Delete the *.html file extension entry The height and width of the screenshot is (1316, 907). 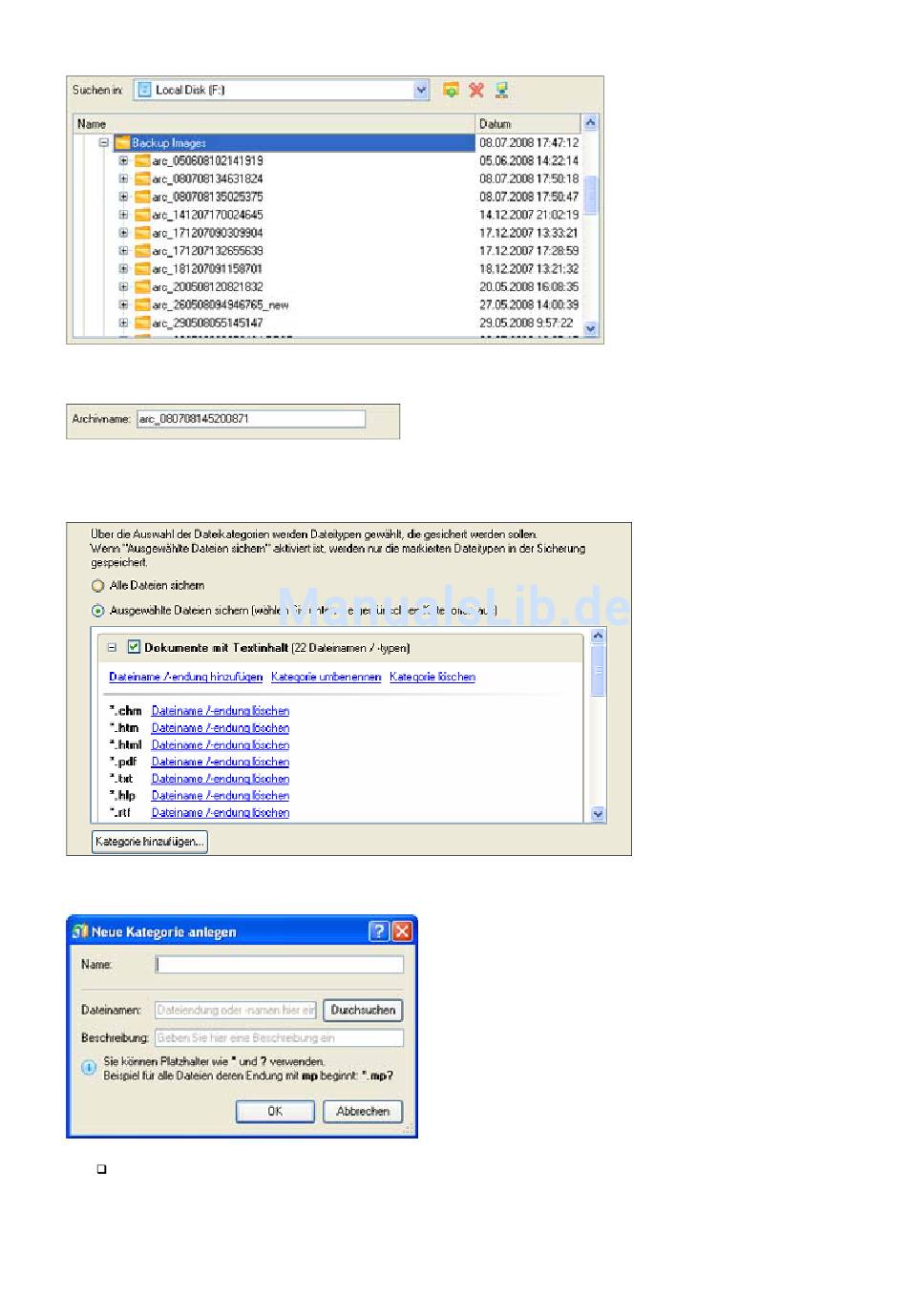click(221, 745)
